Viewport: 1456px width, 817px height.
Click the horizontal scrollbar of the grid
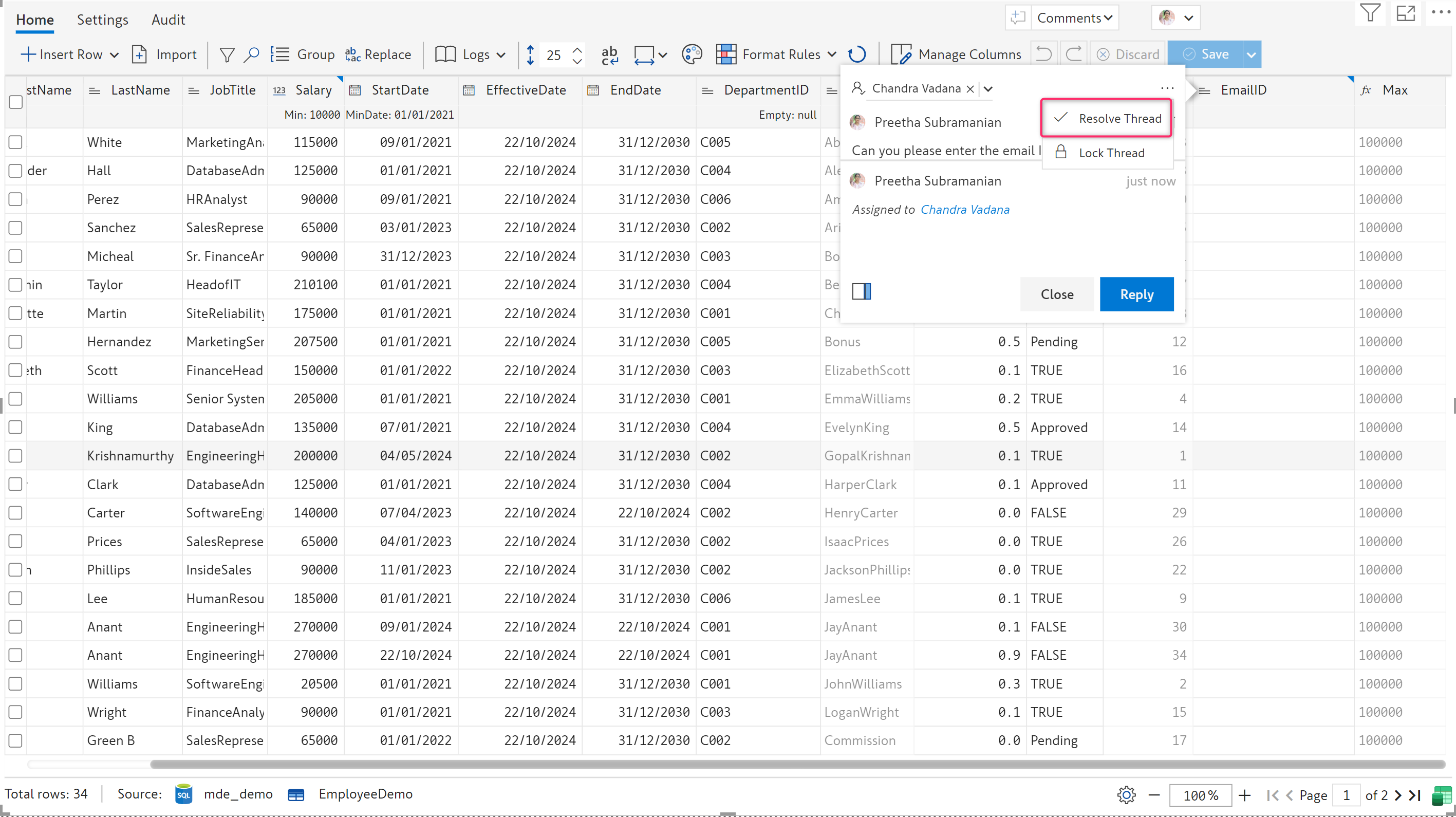pos(791,765)
